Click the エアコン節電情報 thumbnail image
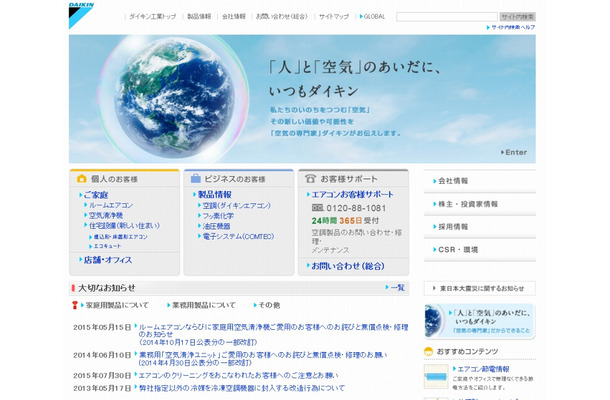This screenshot has width=610, height=400. pyautogui.click(x=436, y=377)
